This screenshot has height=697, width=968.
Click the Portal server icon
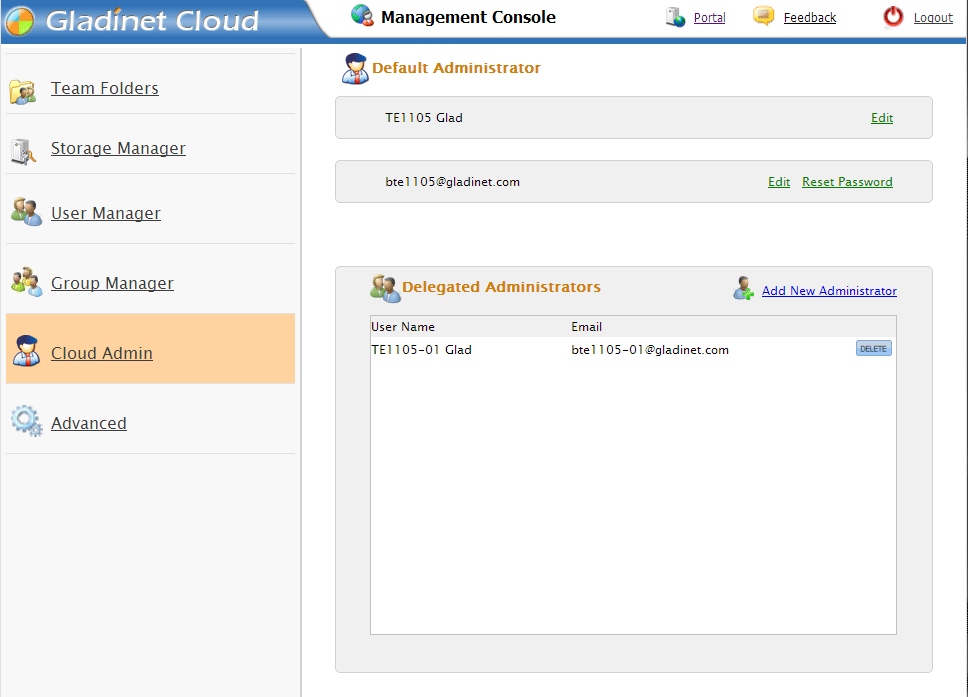tap(675, 17)
